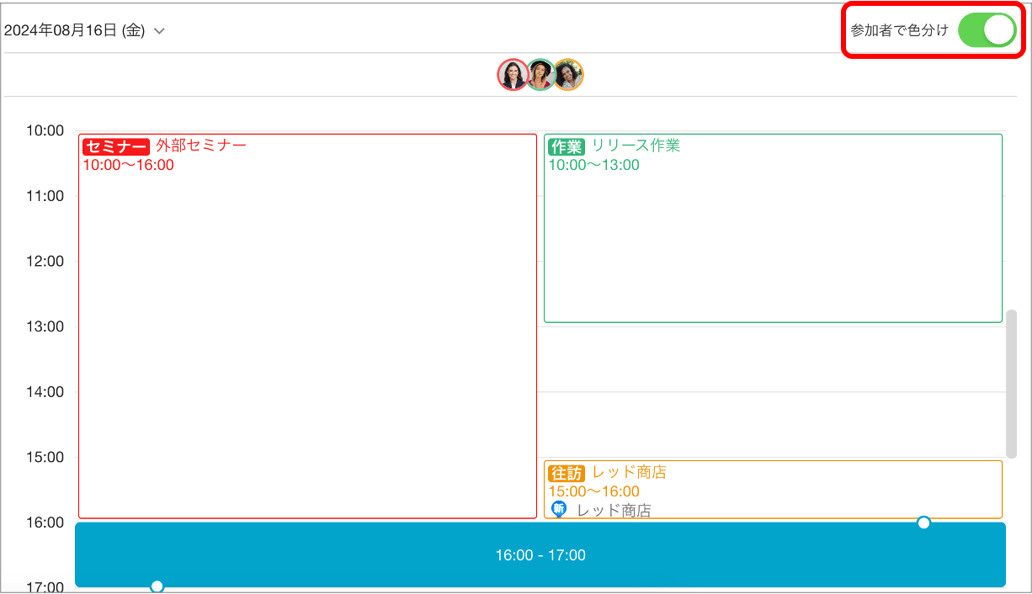Select the blue 16:00 - 17:00 time block
Screen dimensions: 1032x594
(x=540, y=555)
